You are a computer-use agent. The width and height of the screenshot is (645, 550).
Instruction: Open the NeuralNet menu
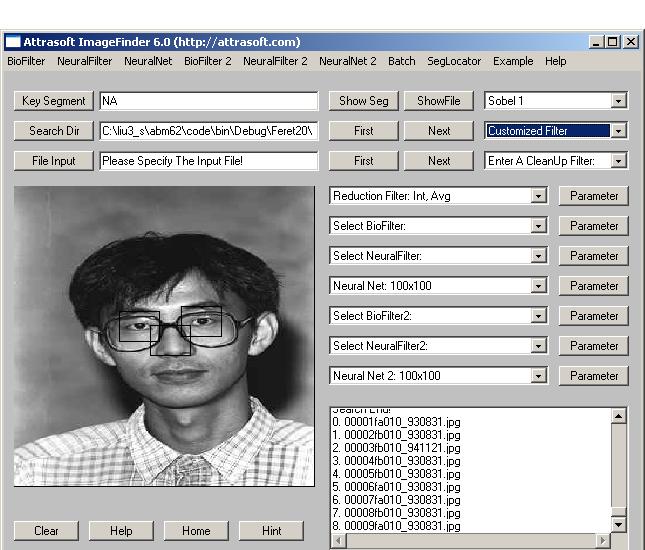(148, 61)
